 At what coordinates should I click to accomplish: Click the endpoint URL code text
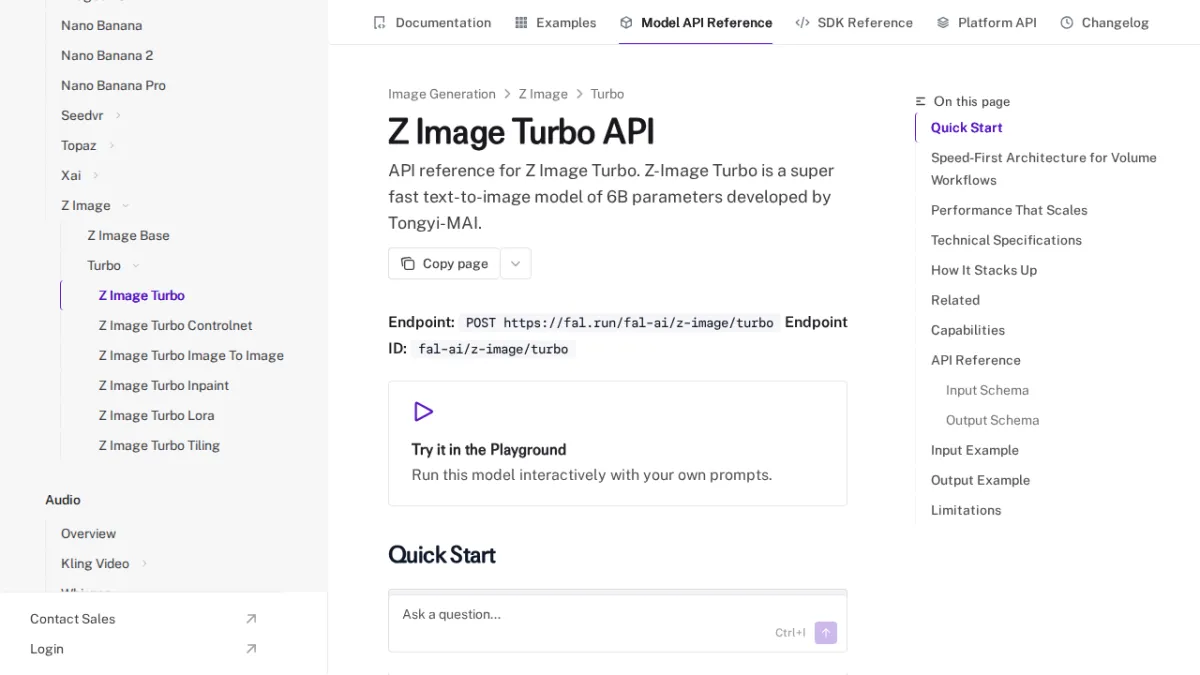pos(619,323)
